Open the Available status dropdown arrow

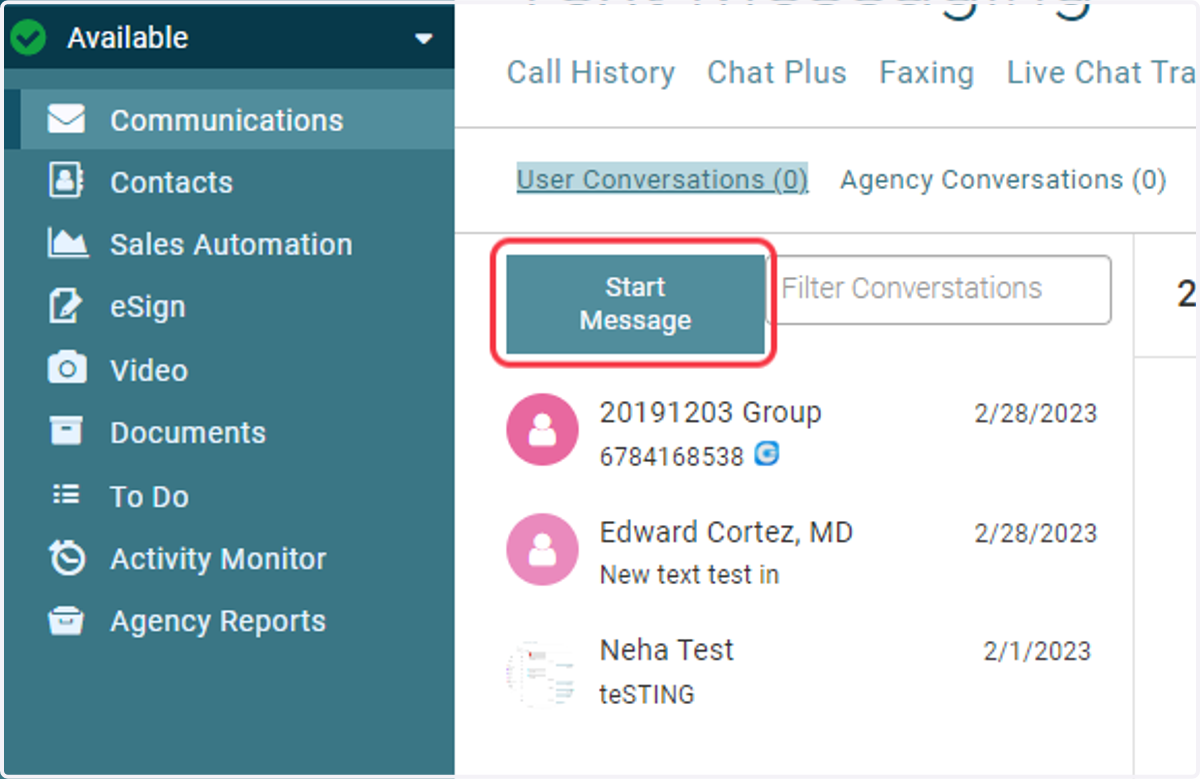pos(424,39)
